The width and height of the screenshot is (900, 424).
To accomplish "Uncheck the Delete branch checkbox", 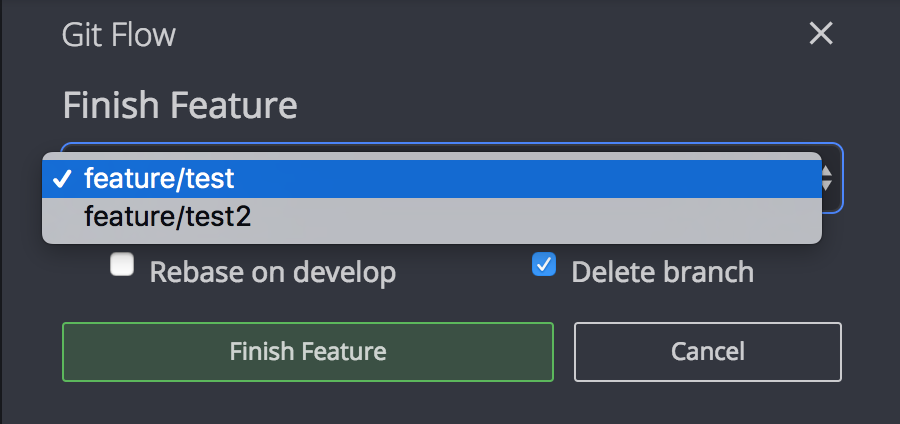I will (544, 265).
